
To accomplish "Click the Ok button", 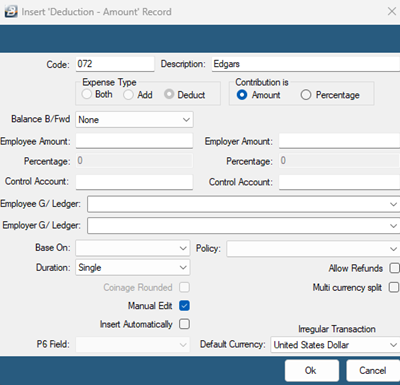I will [x=312, y=371].
